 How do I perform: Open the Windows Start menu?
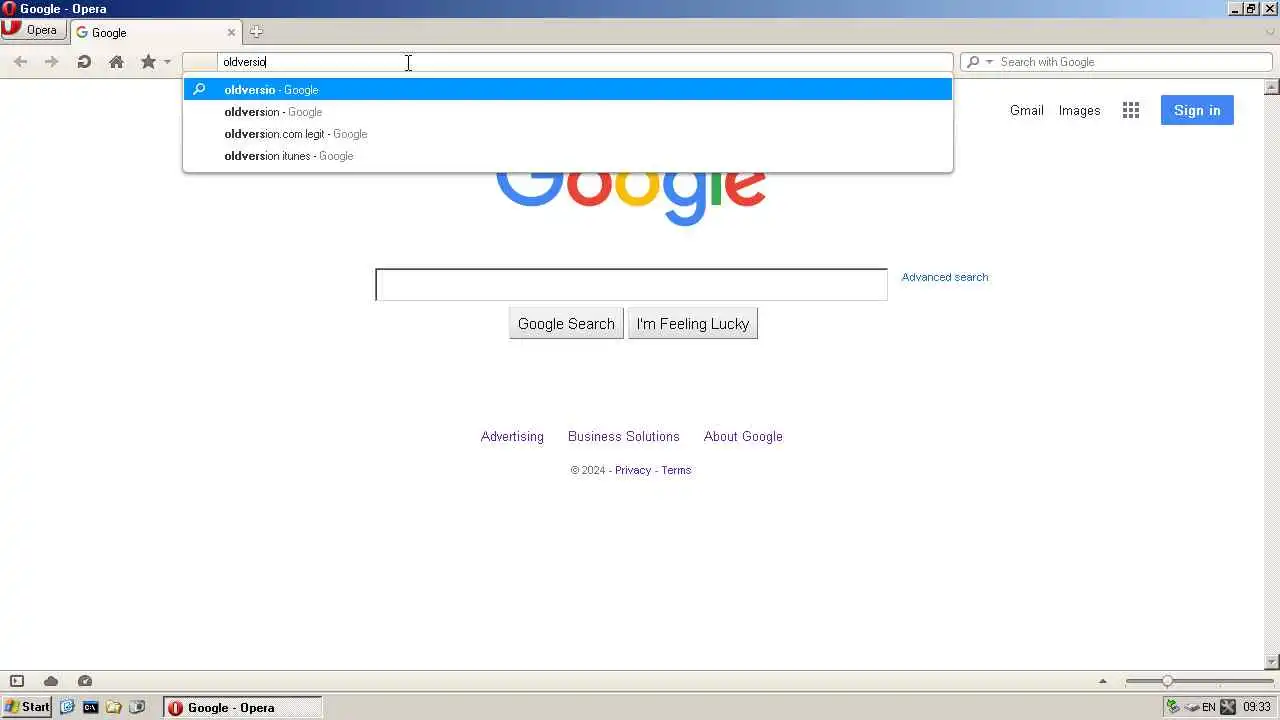[27, 707]
